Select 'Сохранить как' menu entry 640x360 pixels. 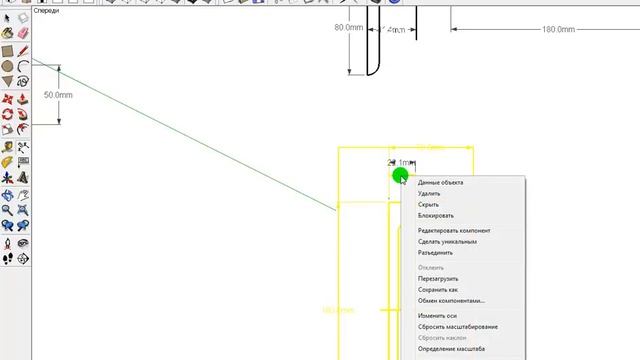[x=438, y=290]
